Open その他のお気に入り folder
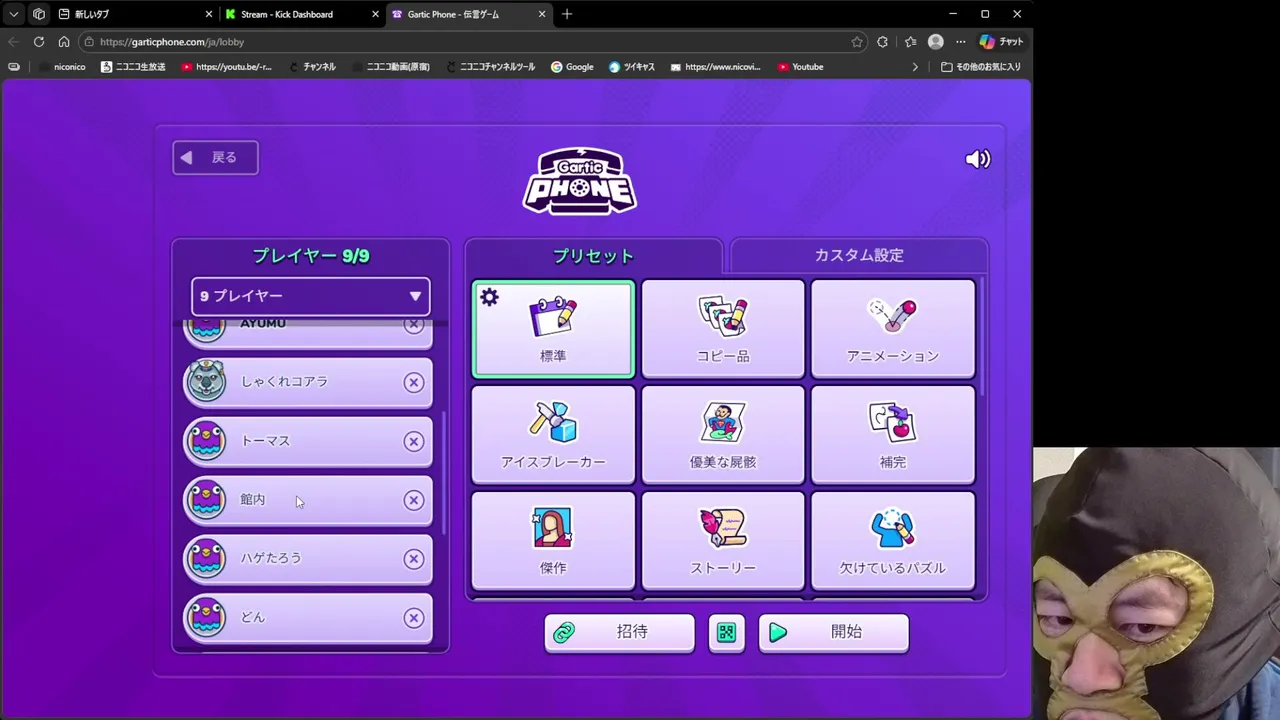The height and width of the screenshot is (720, 1280). [x=981, y=67]
